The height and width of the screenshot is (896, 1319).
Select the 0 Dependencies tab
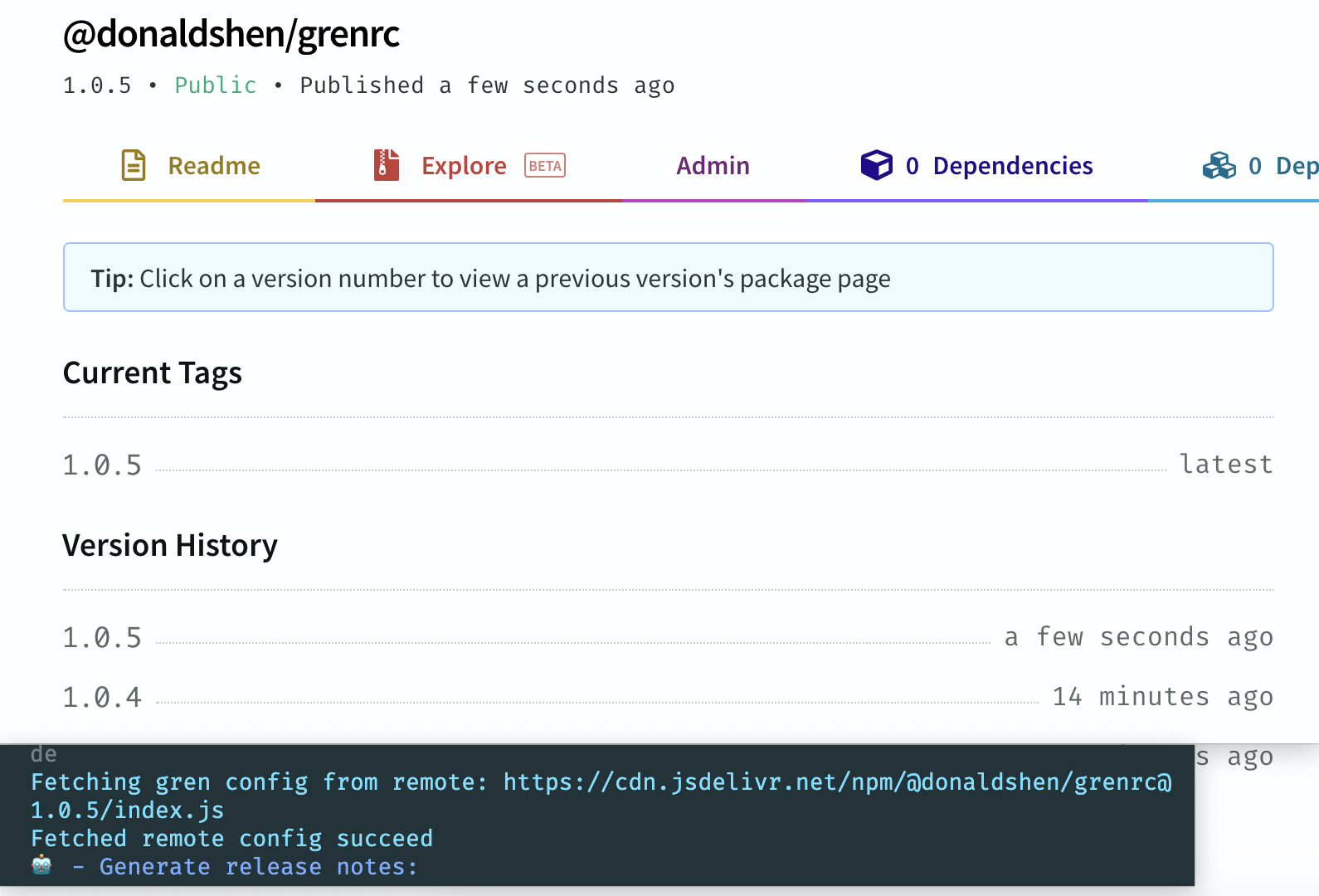pyautogui.click(x=998, y=166)
